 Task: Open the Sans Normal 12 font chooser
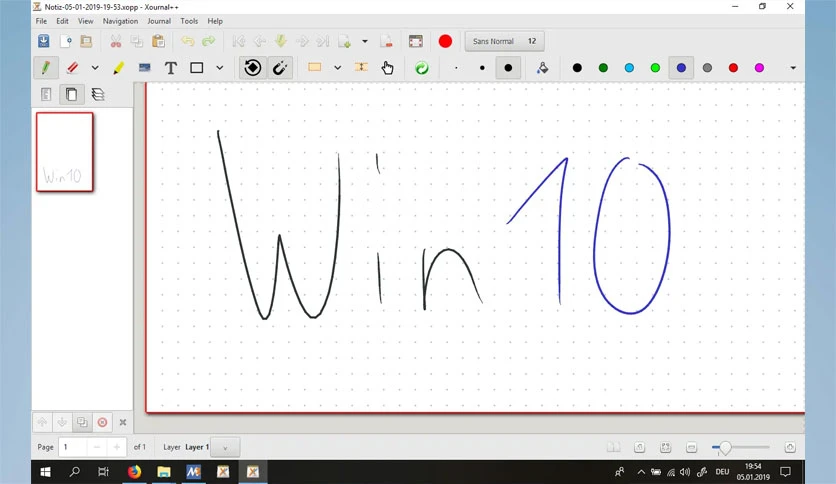pyautogui.click(x=504, y=41)
